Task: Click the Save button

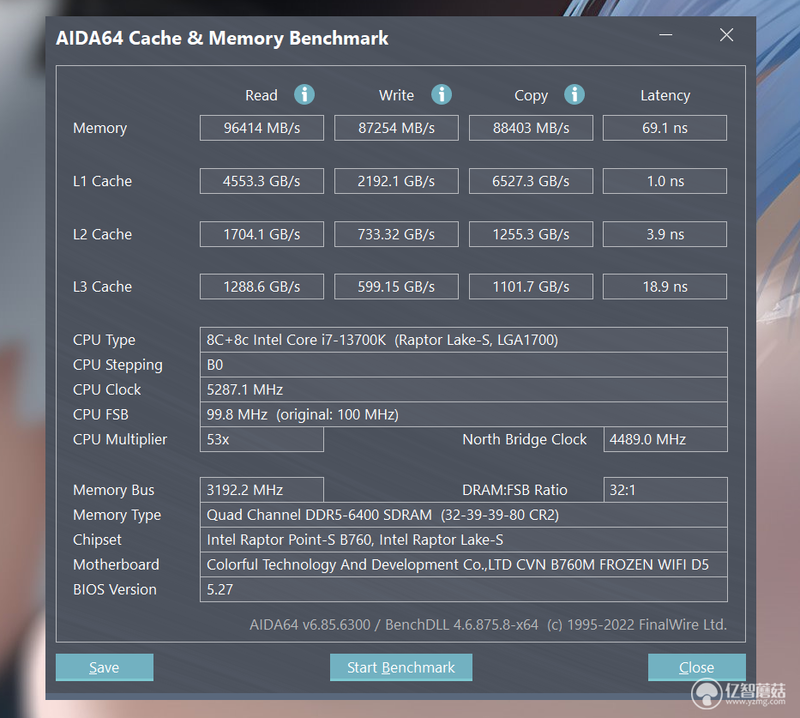Action: click(104, 667)
